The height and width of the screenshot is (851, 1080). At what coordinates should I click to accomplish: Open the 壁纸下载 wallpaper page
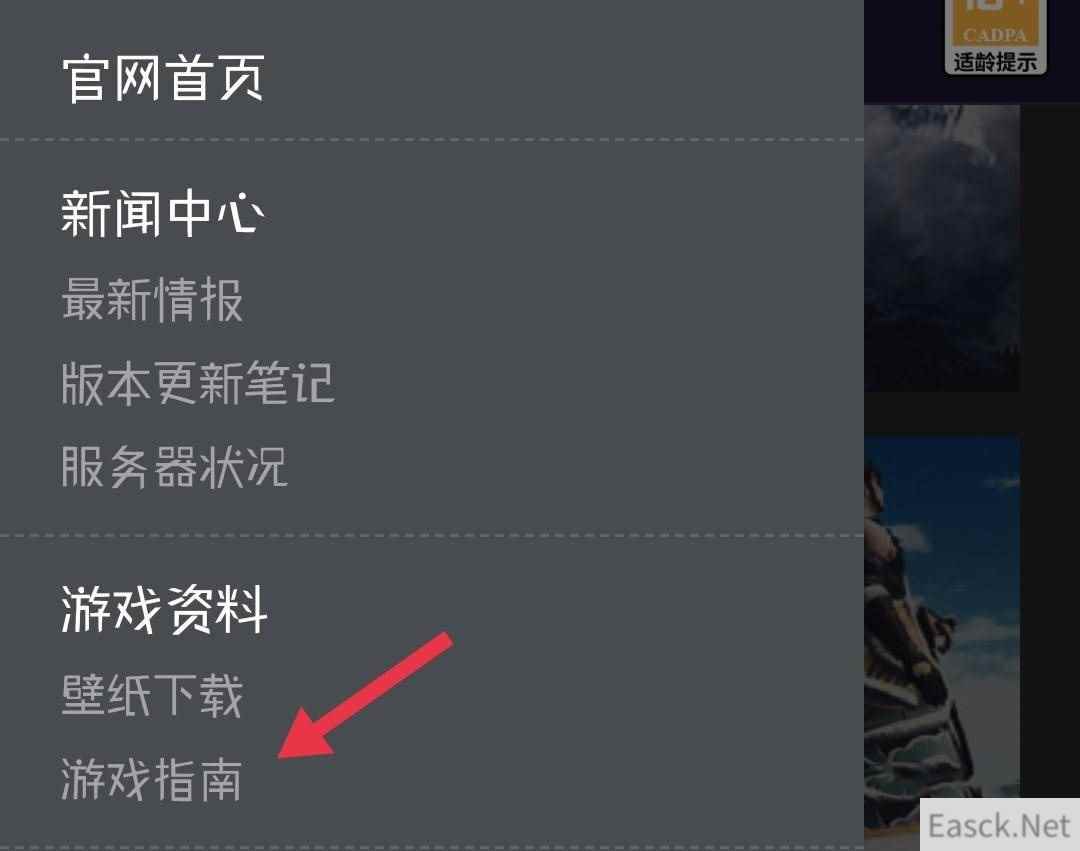click(x=152, y=695)
